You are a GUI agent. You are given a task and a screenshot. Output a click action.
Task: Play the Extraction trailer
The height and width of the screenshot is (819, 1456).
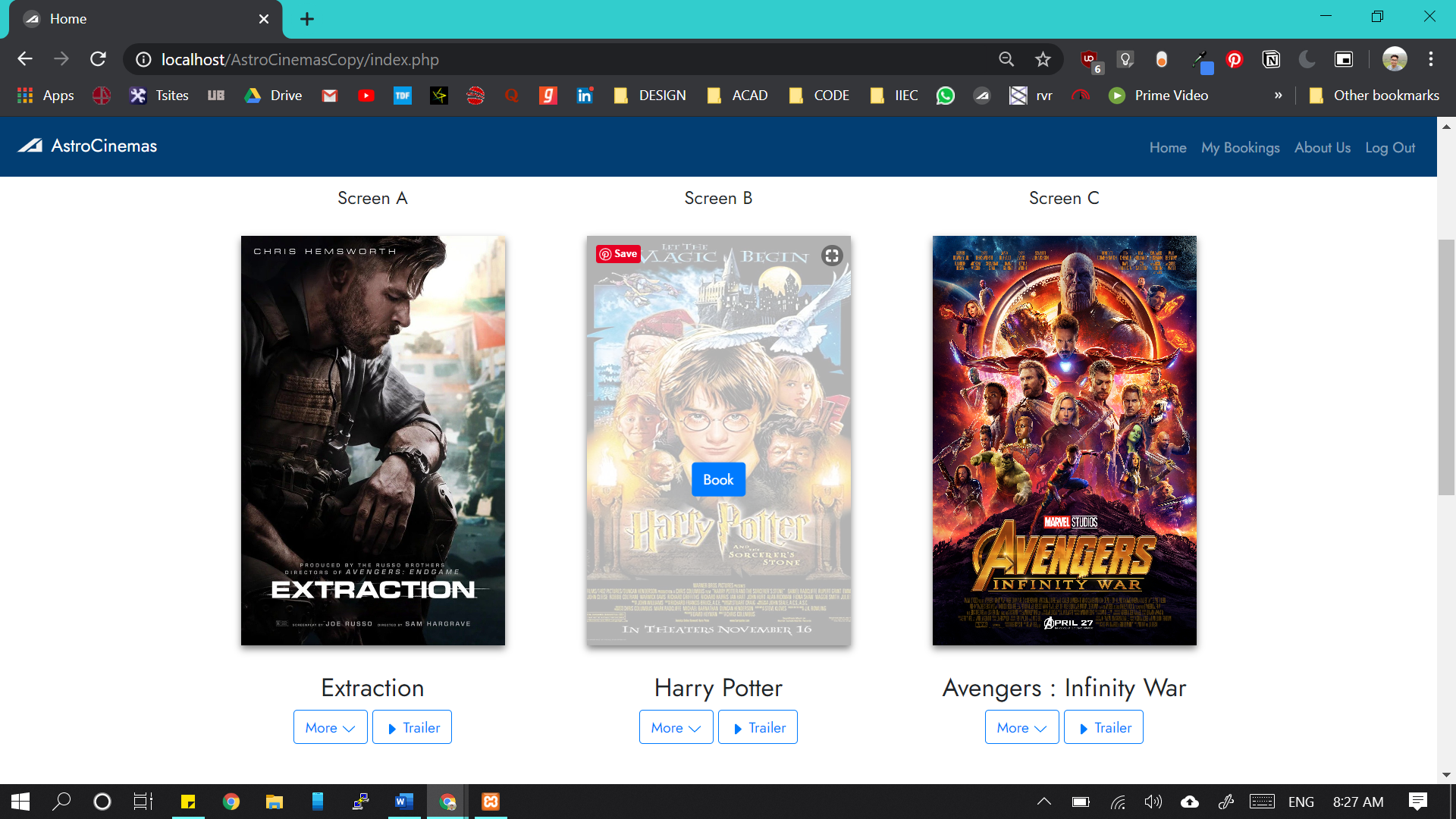[x=412, y=727]
